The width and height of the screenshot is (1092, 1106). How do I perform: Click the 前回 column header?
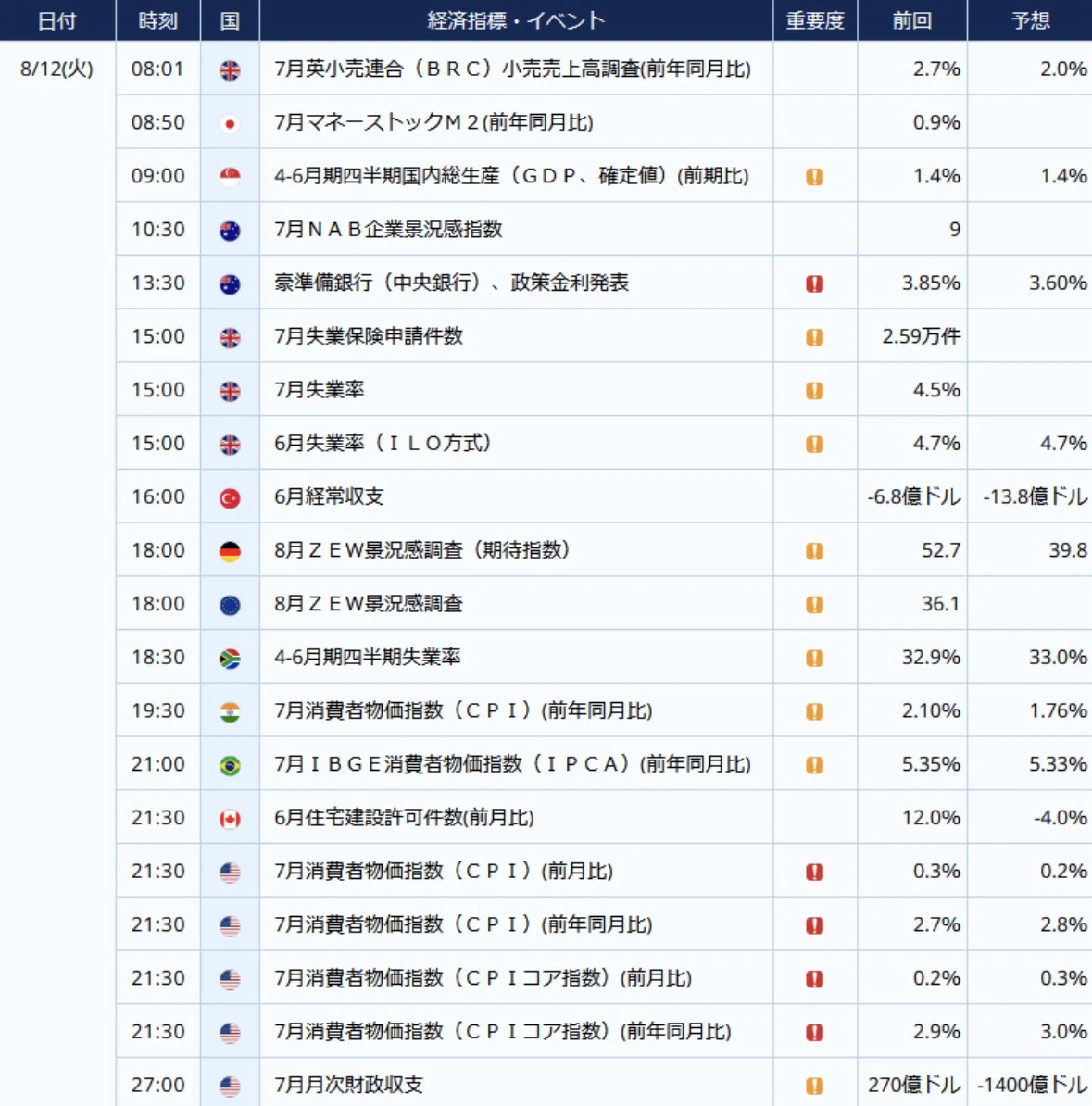click(912, 20)
